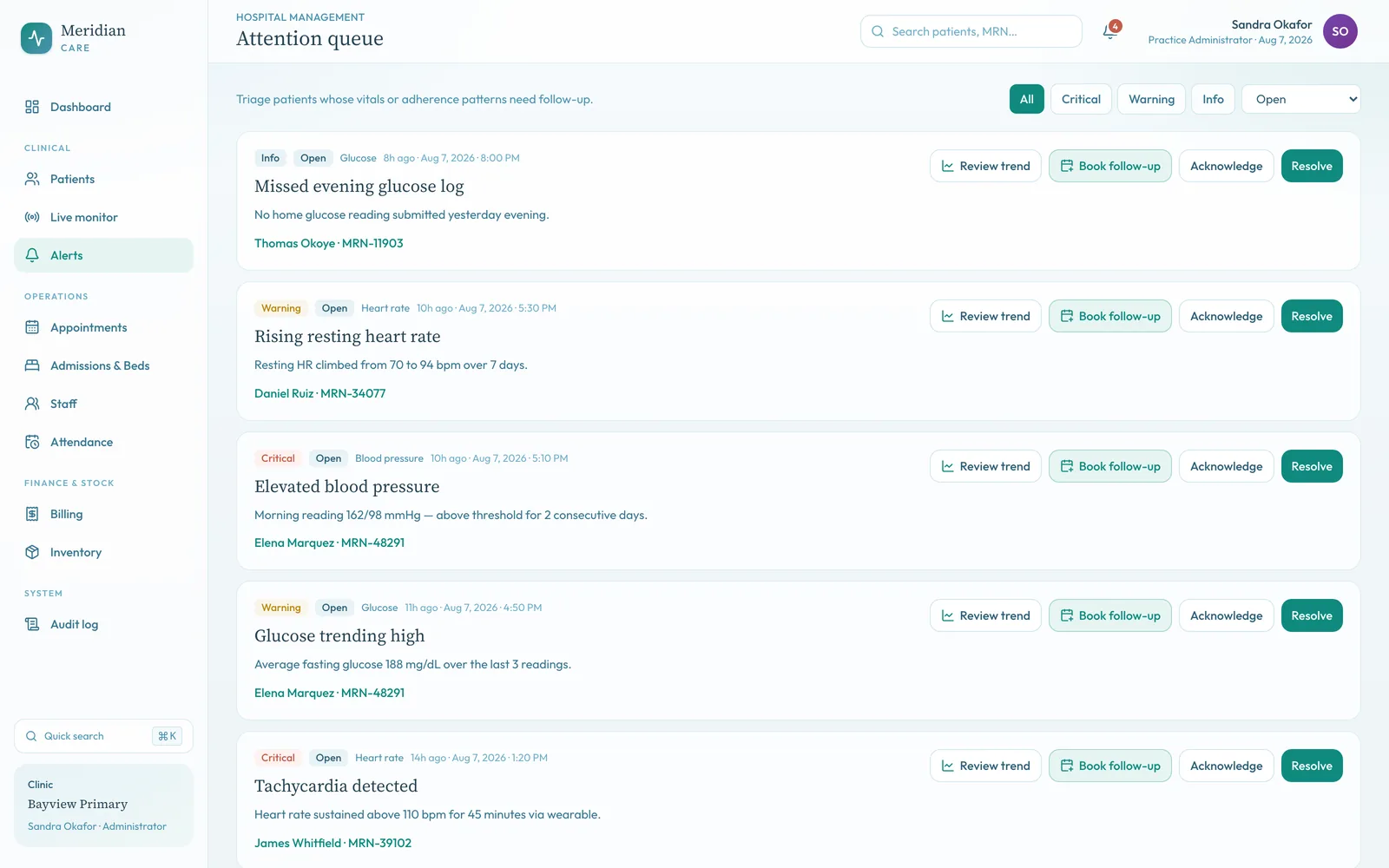Resolve the Missed evening glucose log alert
Screen dimensions: 1389x868
click(1312, 166)
